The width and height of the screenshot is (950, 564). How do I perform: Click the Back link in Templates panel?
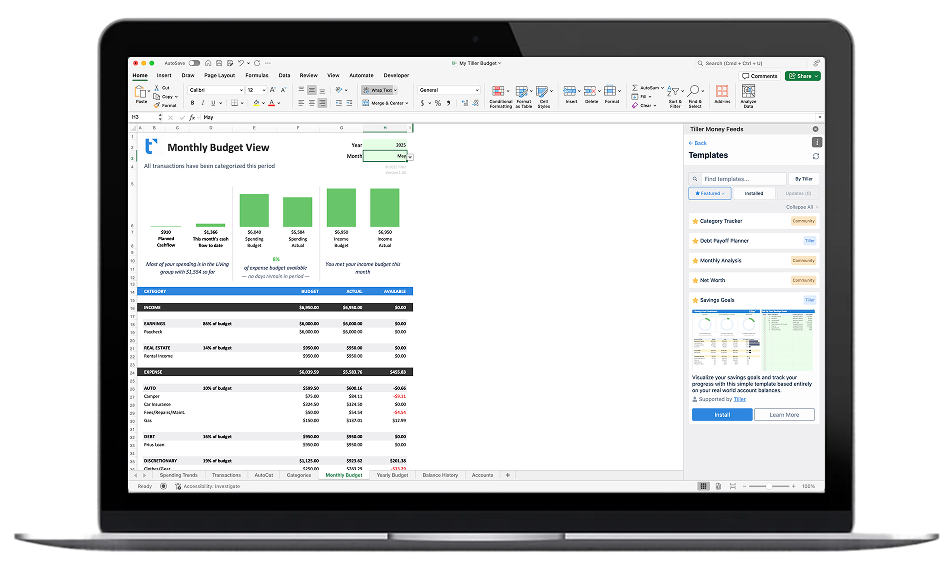698,143
